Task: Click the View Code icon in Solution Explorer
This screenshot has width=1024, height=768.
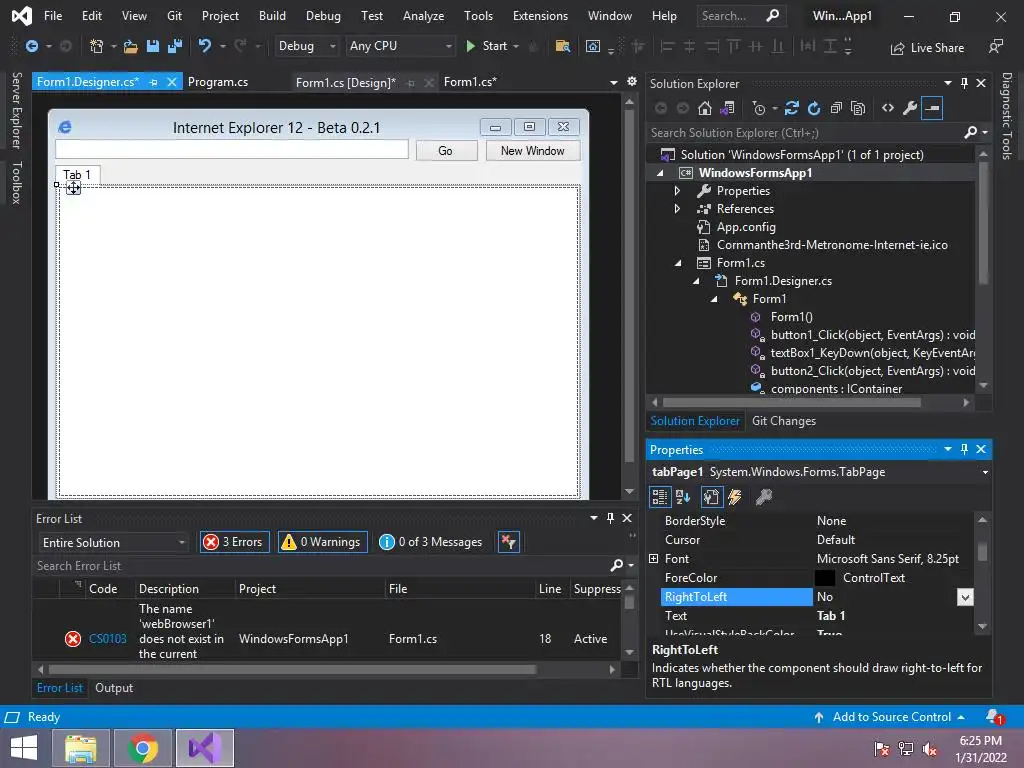Action: click(x=888, y=108)
